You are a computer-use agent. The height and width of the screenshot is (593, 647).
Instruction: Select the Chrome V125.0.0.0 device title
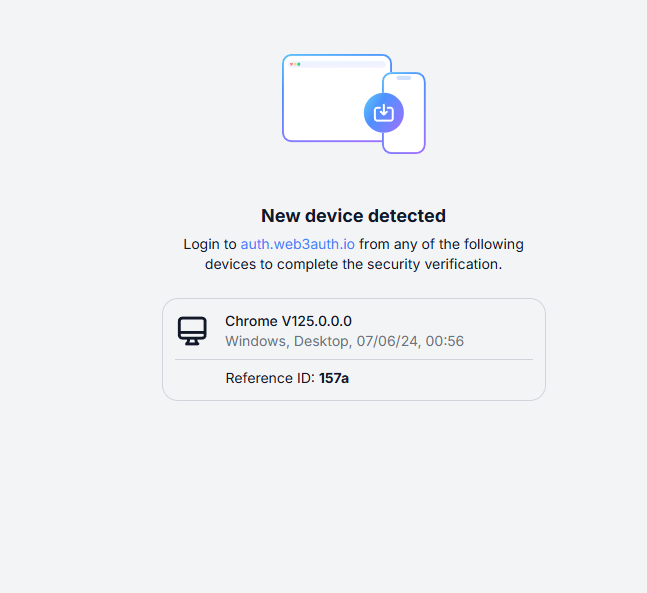pyautogui.click(x=288, y=321)
